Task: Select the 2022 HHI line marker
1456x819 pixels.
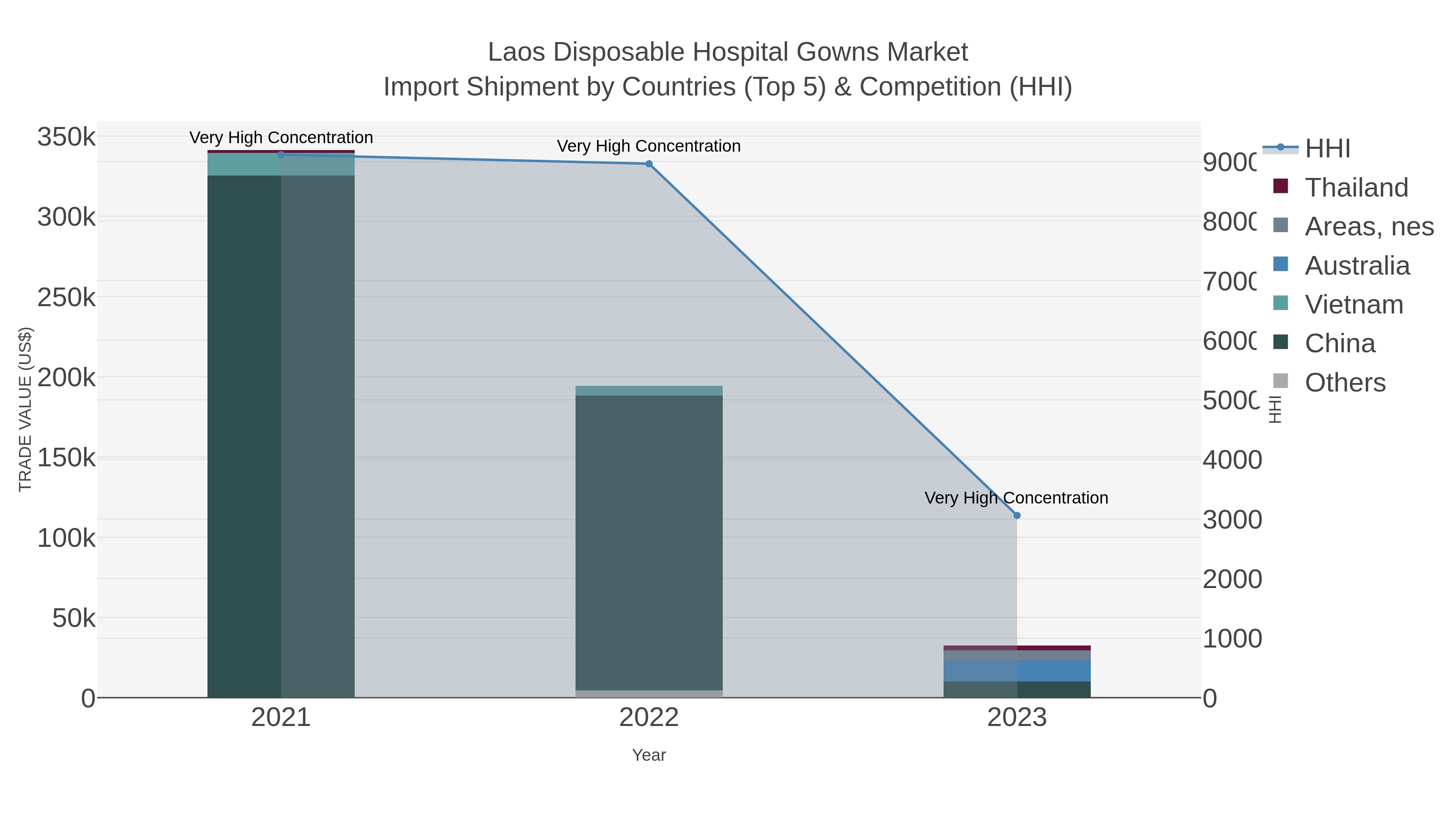Action: coord(649,164)
